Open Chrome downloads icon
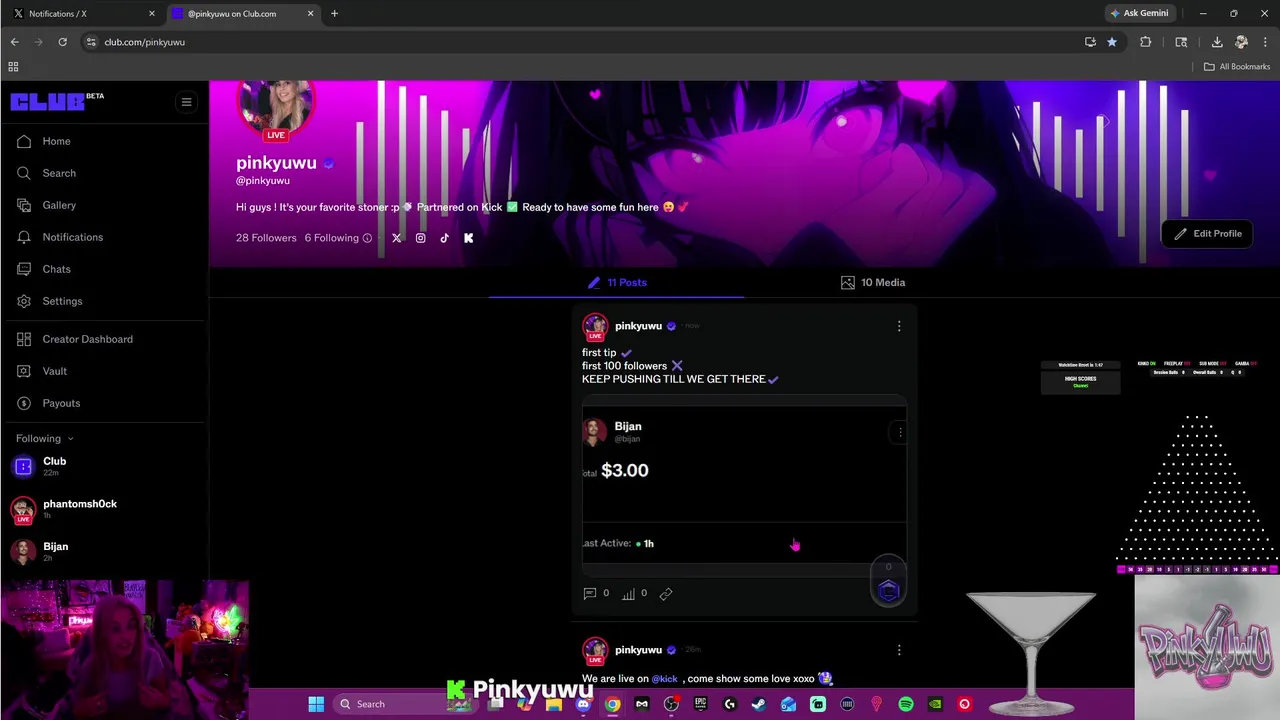1280x720 pixels. click(x=1217, y=42)
